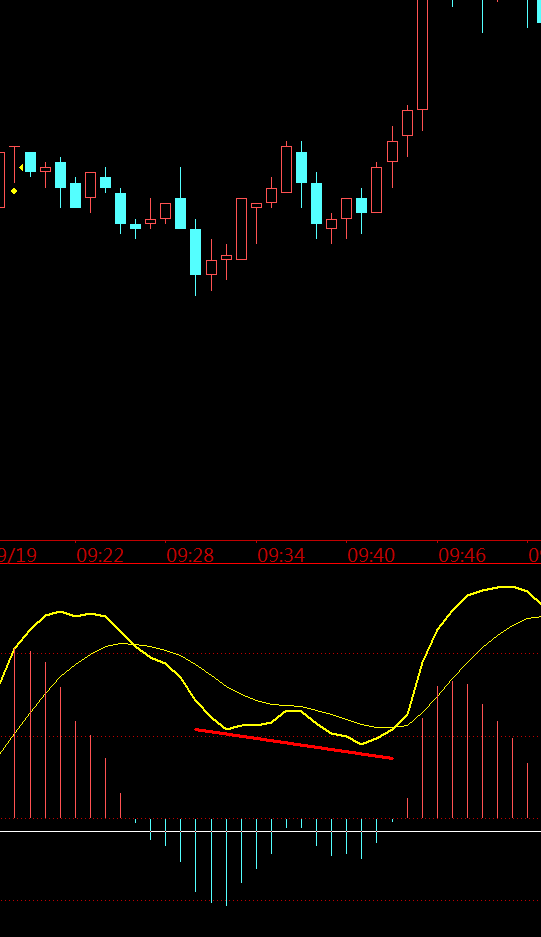
Task: Pick the 09:40 time axis label
Action: (371, 556)
